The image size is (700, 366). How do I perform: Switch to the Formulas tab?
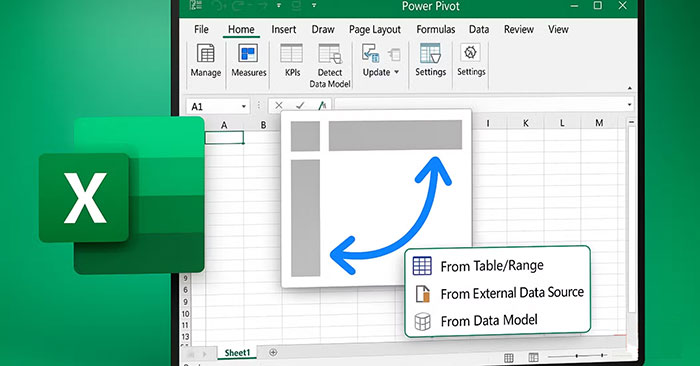click(x=436, y=29)
